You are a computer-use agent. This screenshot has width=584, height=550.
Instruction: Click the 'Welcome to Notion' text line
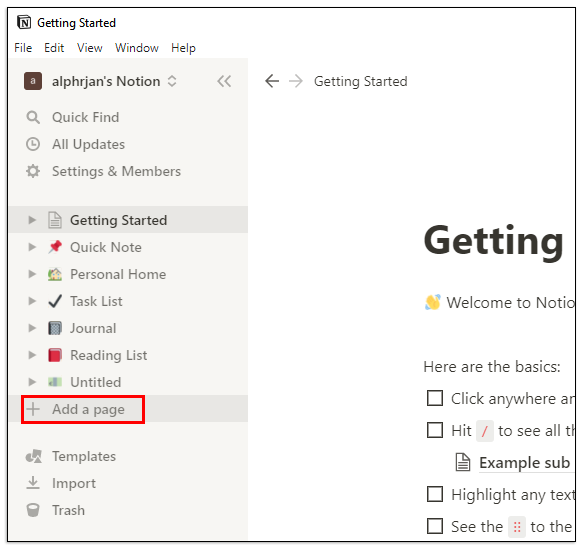pyautogui.click(x=511, y=303)
